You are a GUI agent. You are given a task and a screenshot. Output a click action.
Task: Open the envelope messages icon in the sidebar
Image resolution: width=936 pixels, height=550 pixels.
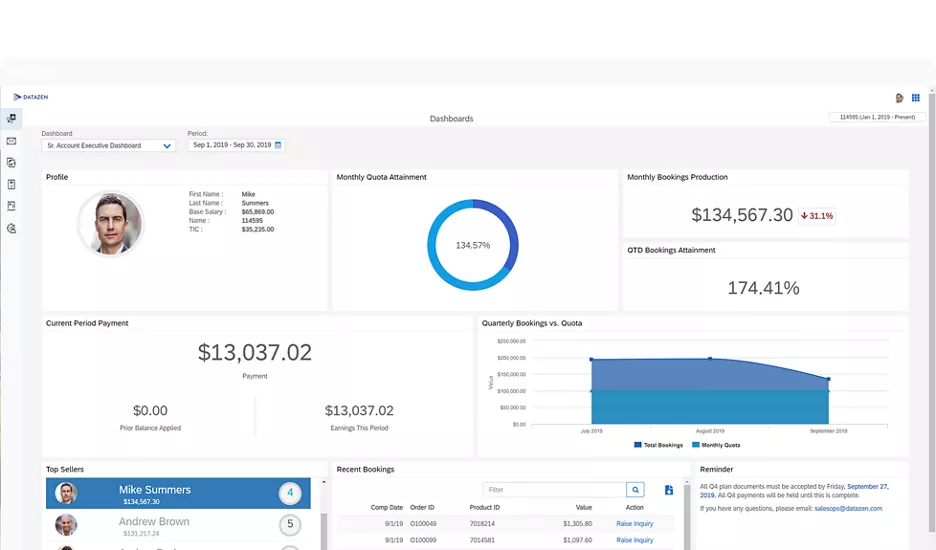pyautogui.click(x=11, y=141)
